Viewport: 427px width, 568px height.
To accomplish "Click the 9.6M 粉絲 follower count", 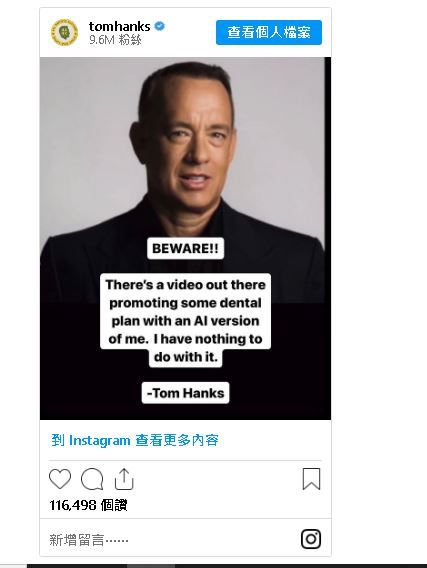I will [x=115, y=39].
